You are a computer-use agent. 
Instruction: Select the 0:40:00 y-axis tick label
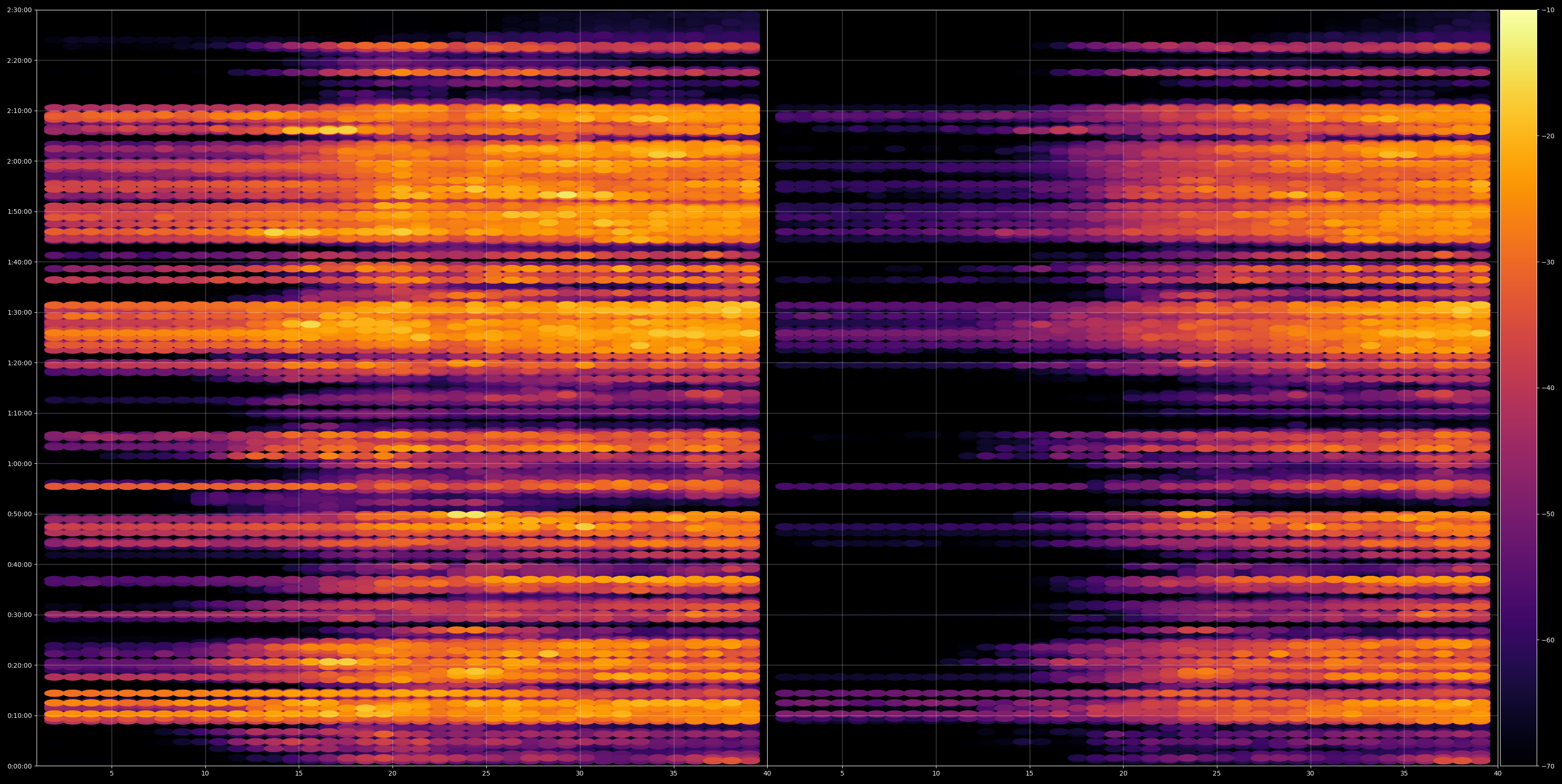[x=19, y=565]
